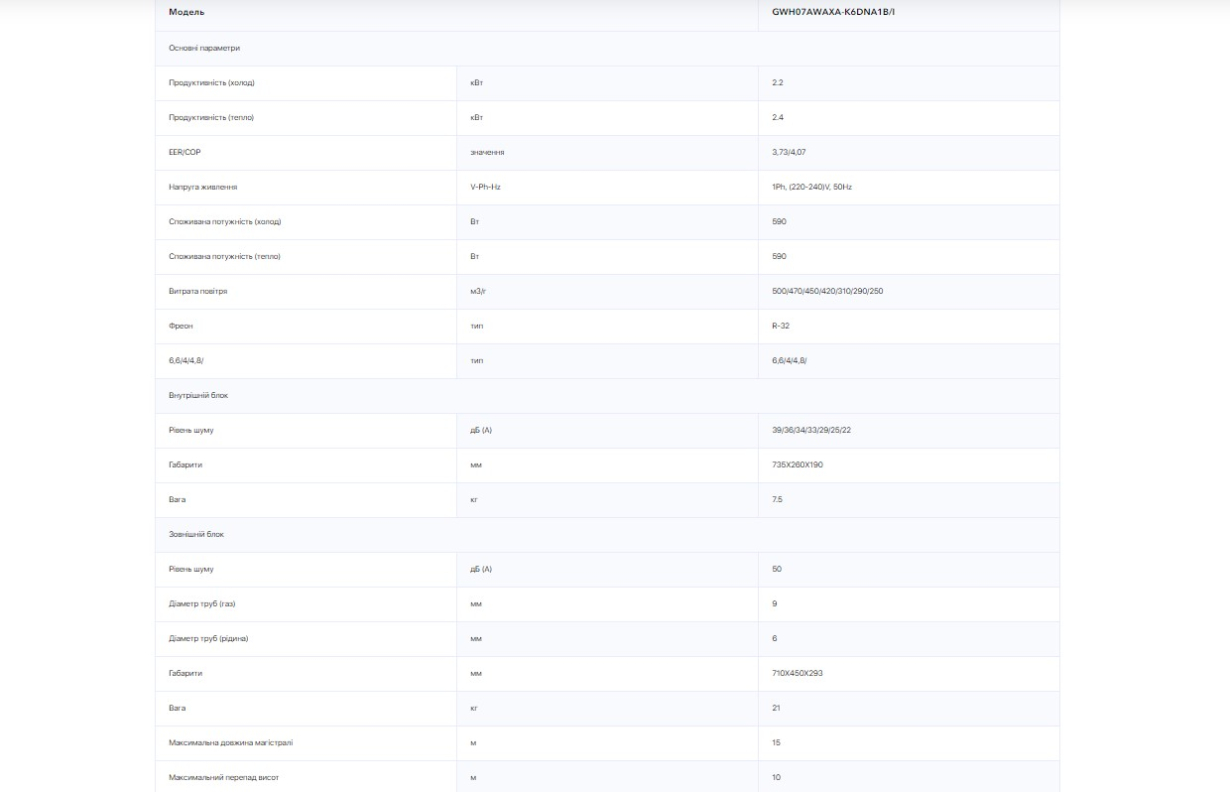Viewport: 1230px width, 792px height.
Task: Click the 'Максимальна довжина магістралі' row label
Action: [x=230, y=743]
